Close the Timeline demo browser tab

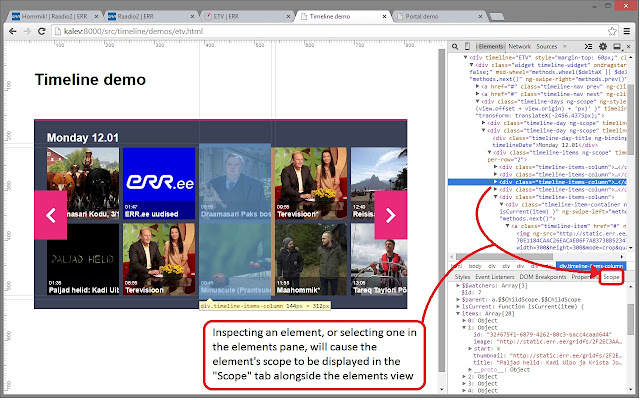pos(384,16)
